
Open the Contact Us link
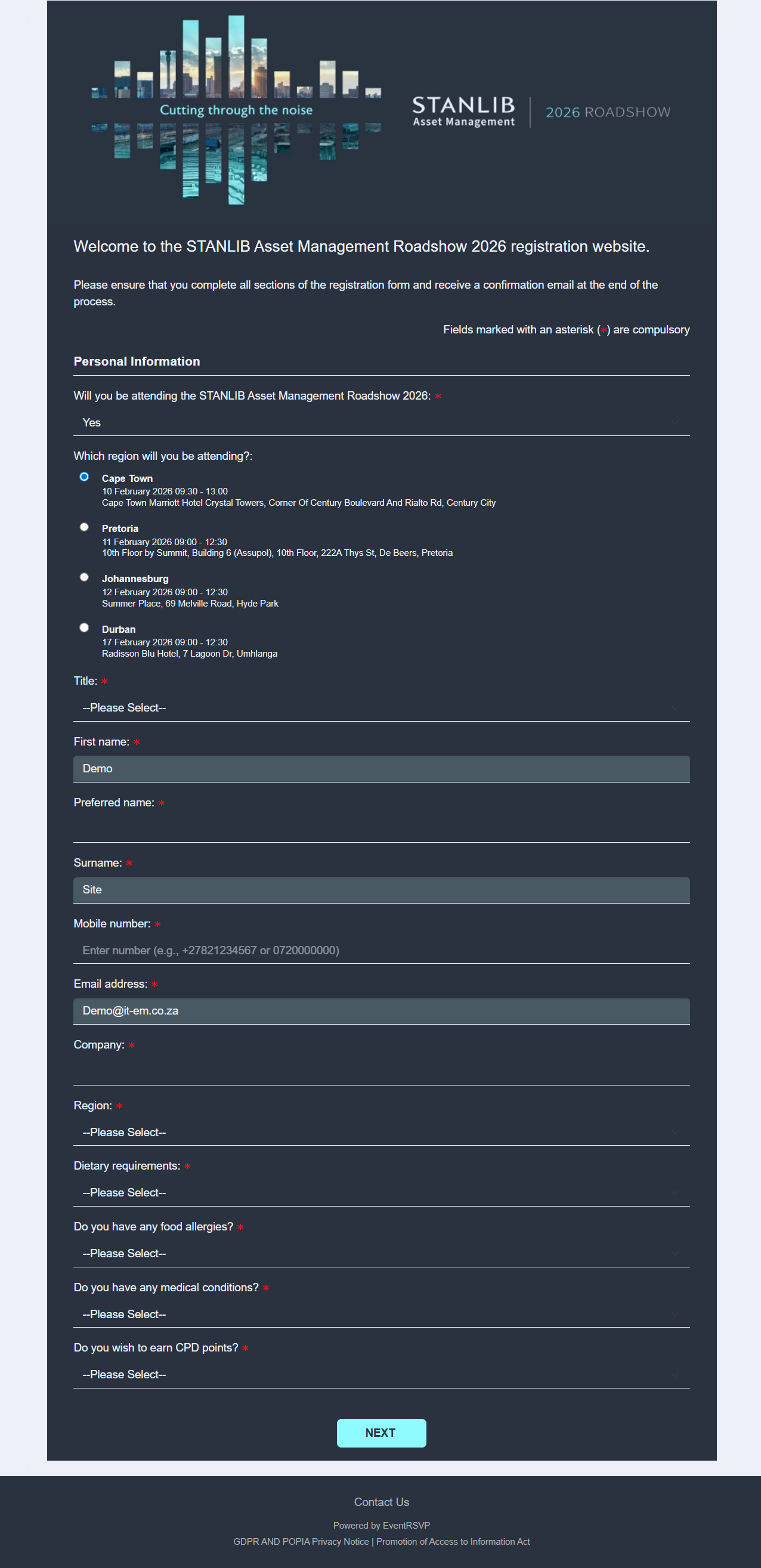point(381,1502)
